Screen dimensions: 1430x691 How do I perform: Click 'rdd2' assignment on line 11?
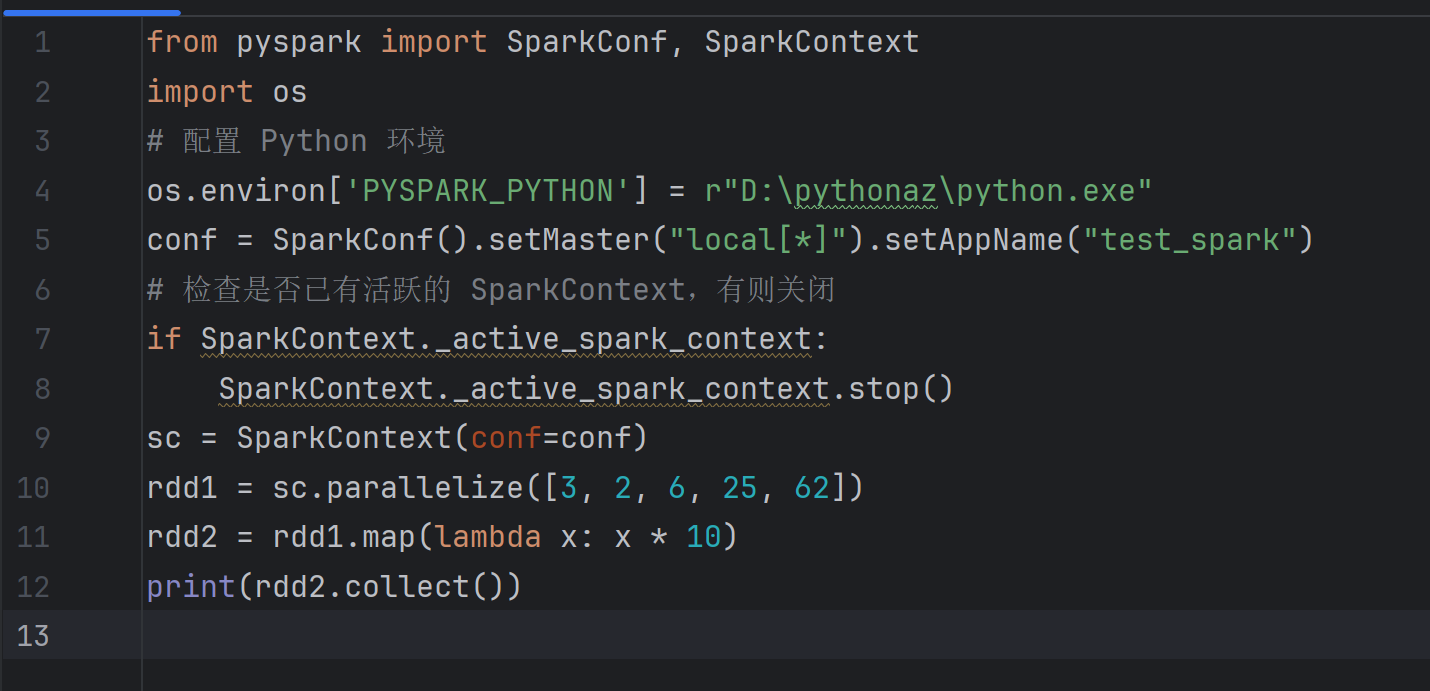click(x=182, y=537)
